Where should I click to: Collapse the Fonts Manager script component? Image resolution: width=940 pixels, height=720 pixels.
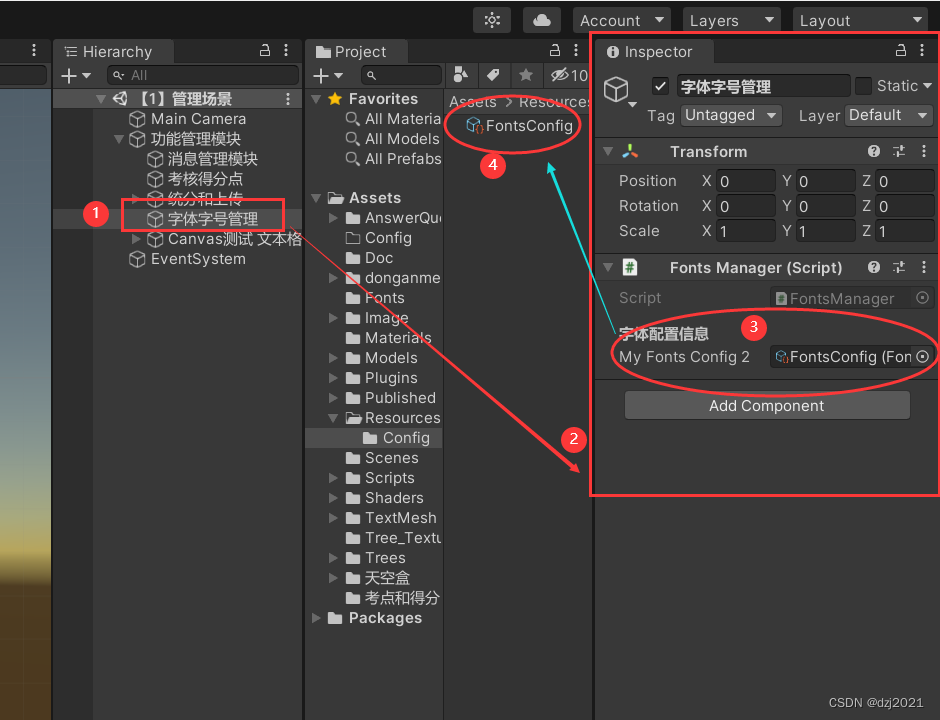click(608, 267)
